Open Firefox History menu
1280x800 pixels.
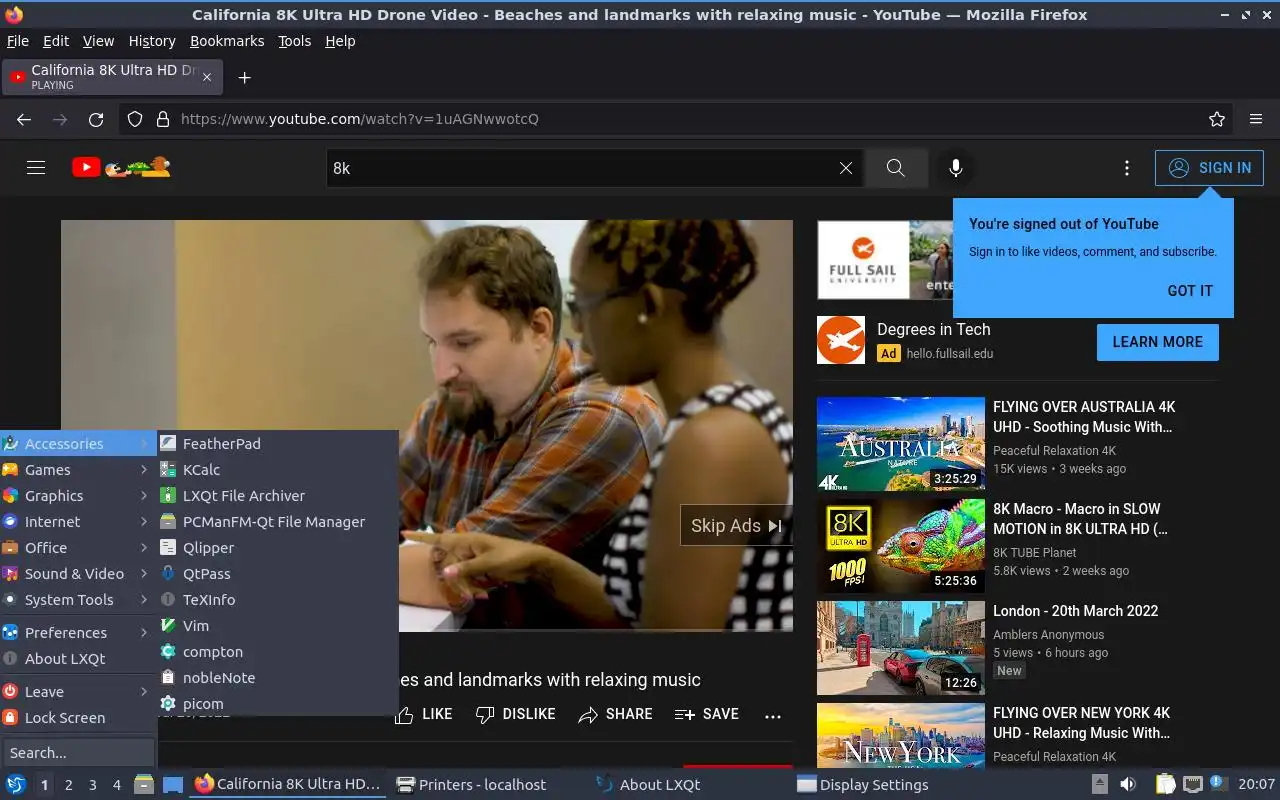[x=152, y=41]
